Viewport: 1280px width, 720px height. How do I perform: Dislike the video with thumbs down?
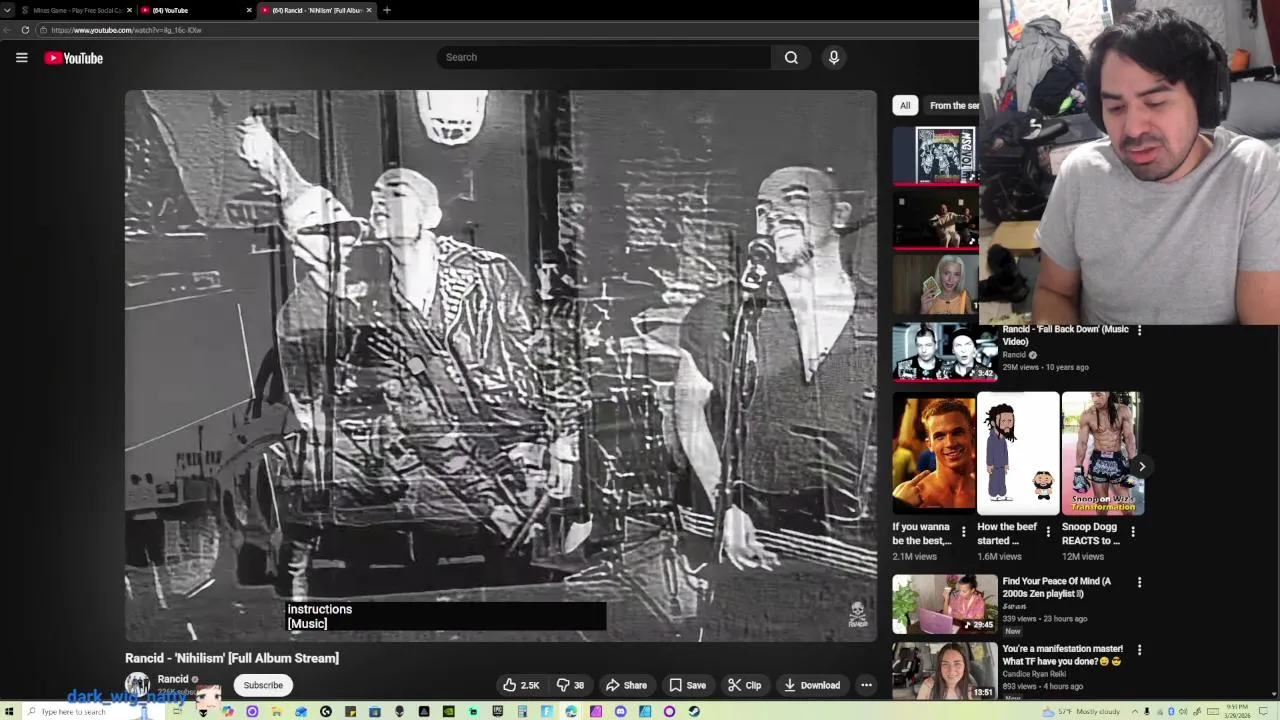(570, 685)
